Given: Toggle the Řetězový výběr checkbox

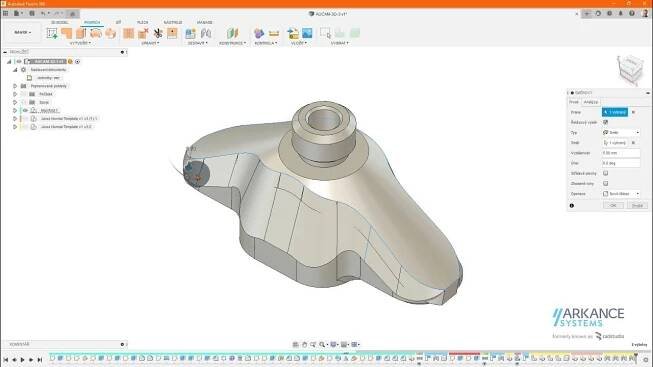Looking at the screenshot, I should coord(606,122).
